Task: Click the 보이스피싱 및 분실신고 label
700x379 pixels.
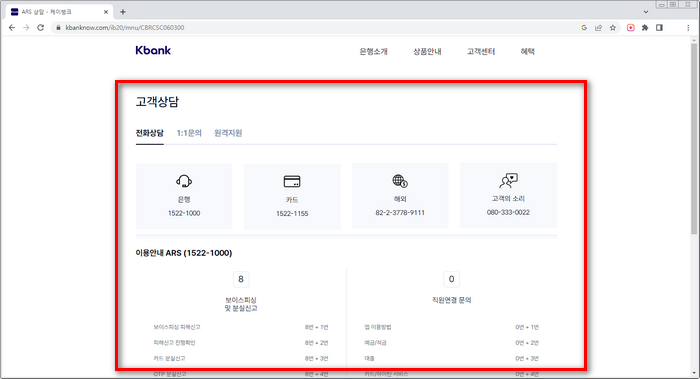Action: click(x=241, y=304)
